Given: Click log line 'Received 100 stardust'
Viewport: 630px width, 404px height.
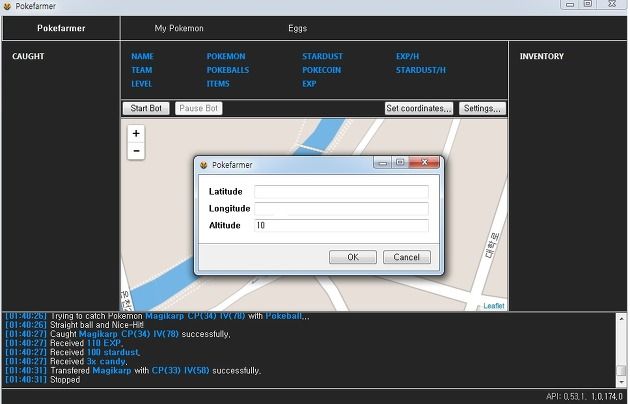Looking at the screenshot, I should (73, 353).
